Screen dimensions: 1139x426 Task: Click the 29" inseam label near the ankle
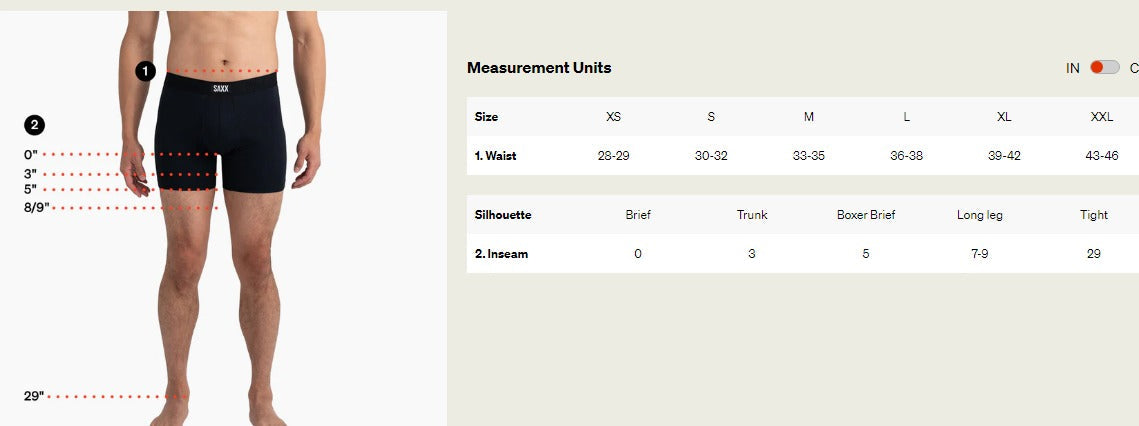pos(34,396)
